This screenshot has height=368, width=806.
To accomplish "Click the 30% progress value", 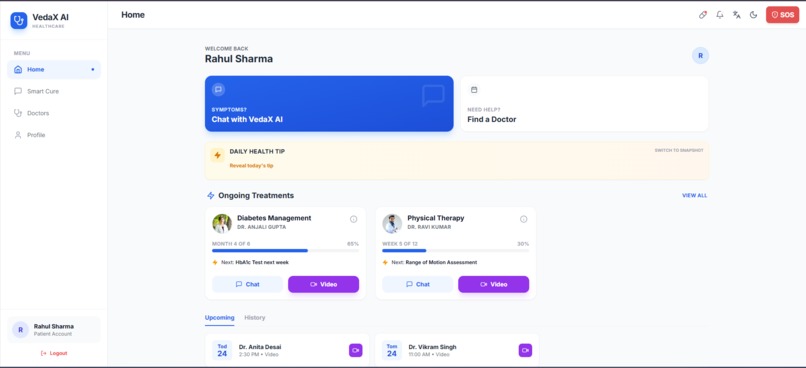I will (x=523, y=244).
